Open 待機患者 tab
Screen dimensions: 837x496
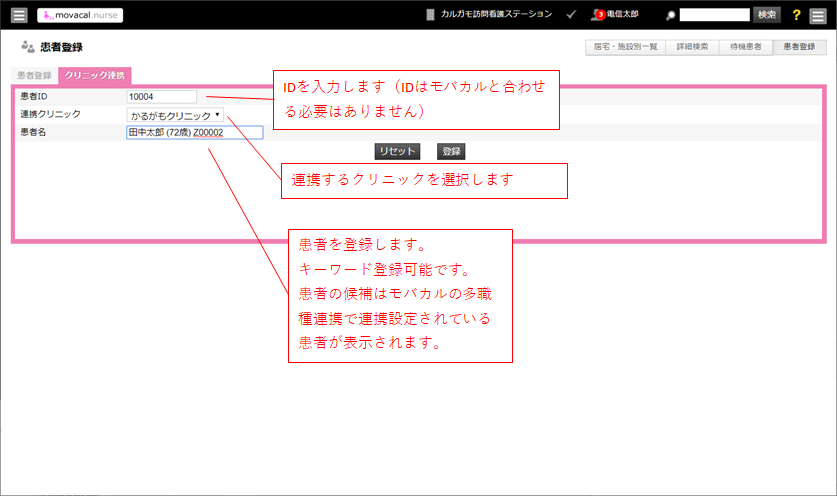coord(746,47)
